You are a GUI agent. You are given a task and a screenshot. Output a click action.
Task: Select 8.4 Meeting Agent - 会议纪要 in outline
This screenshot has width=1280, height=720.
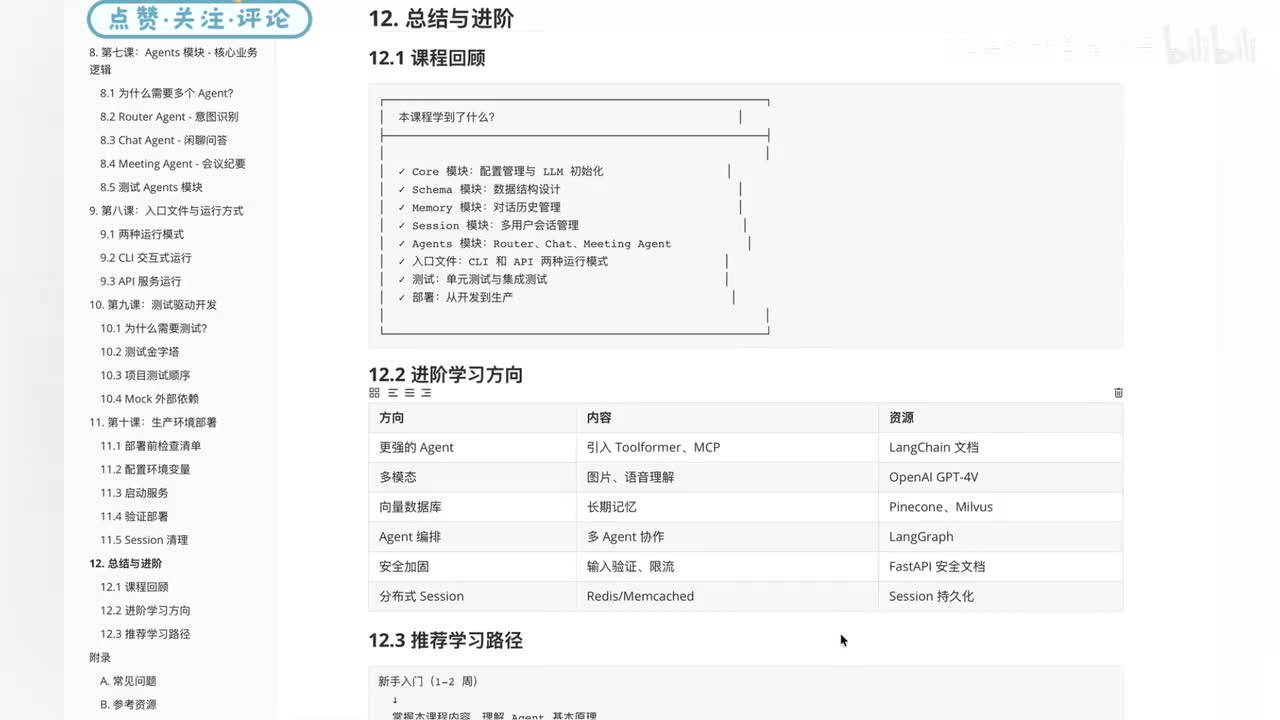172,164
